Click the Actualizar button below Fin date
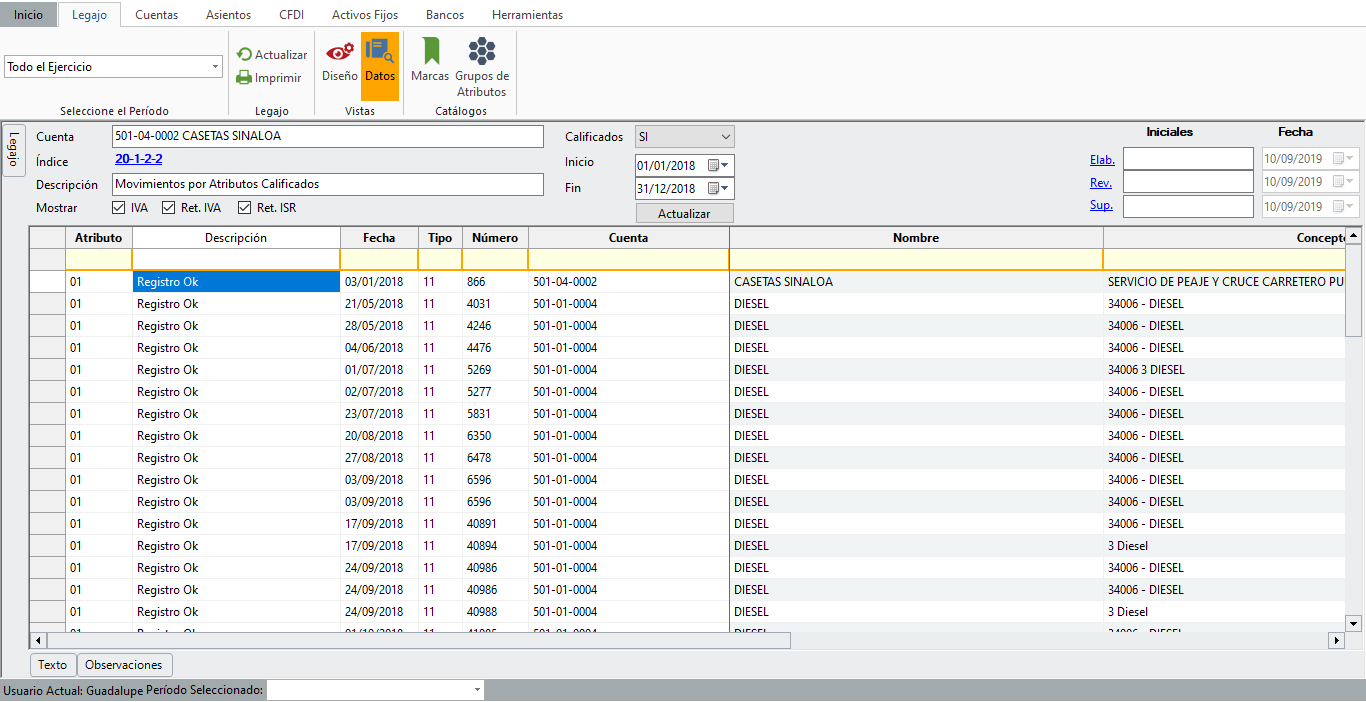Screen dimensions: 1366x702 click(x=684, y=214)
